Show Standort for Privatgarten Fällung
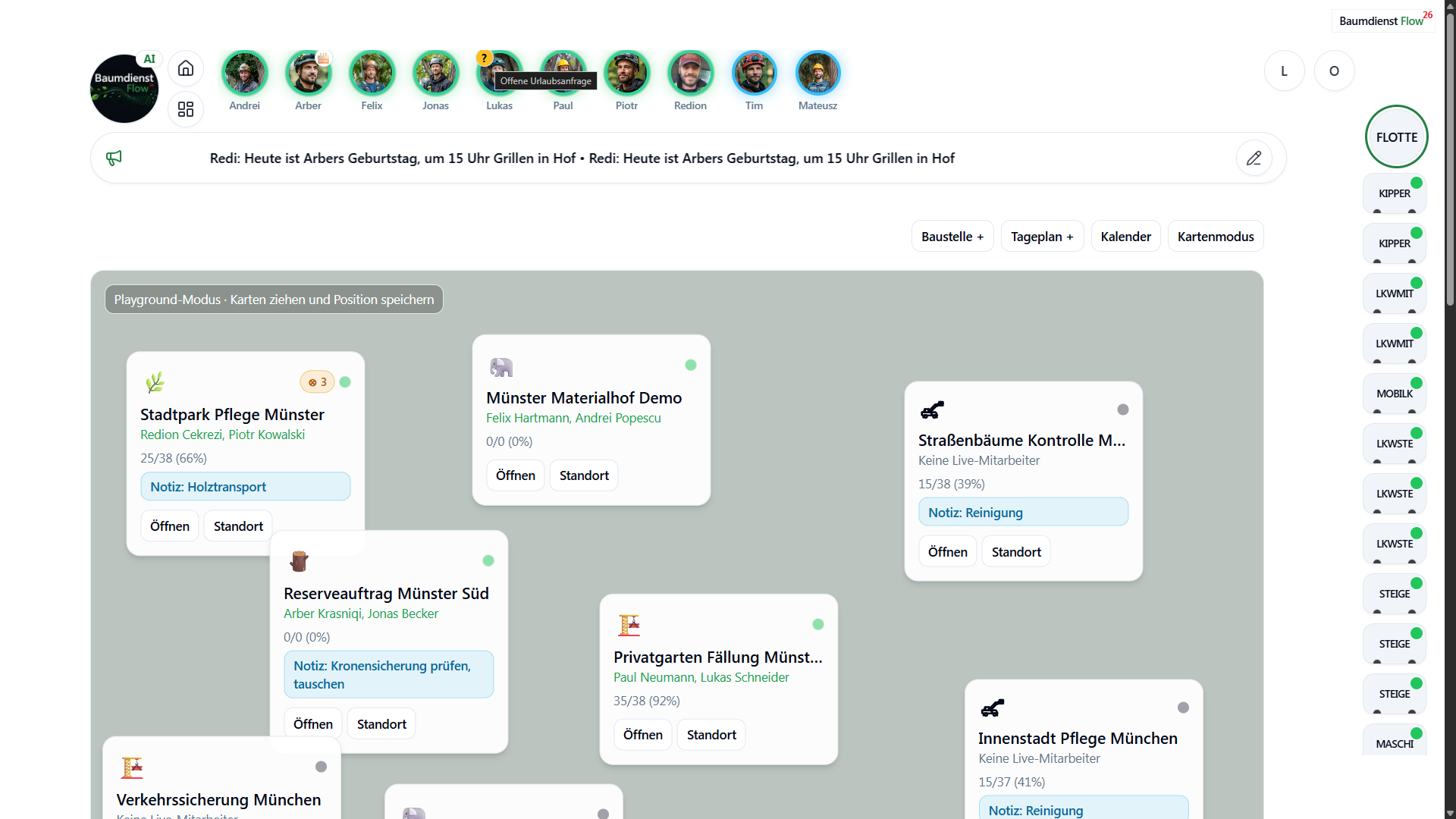The height and width of the screenshot is (819, 1456). 711,735
